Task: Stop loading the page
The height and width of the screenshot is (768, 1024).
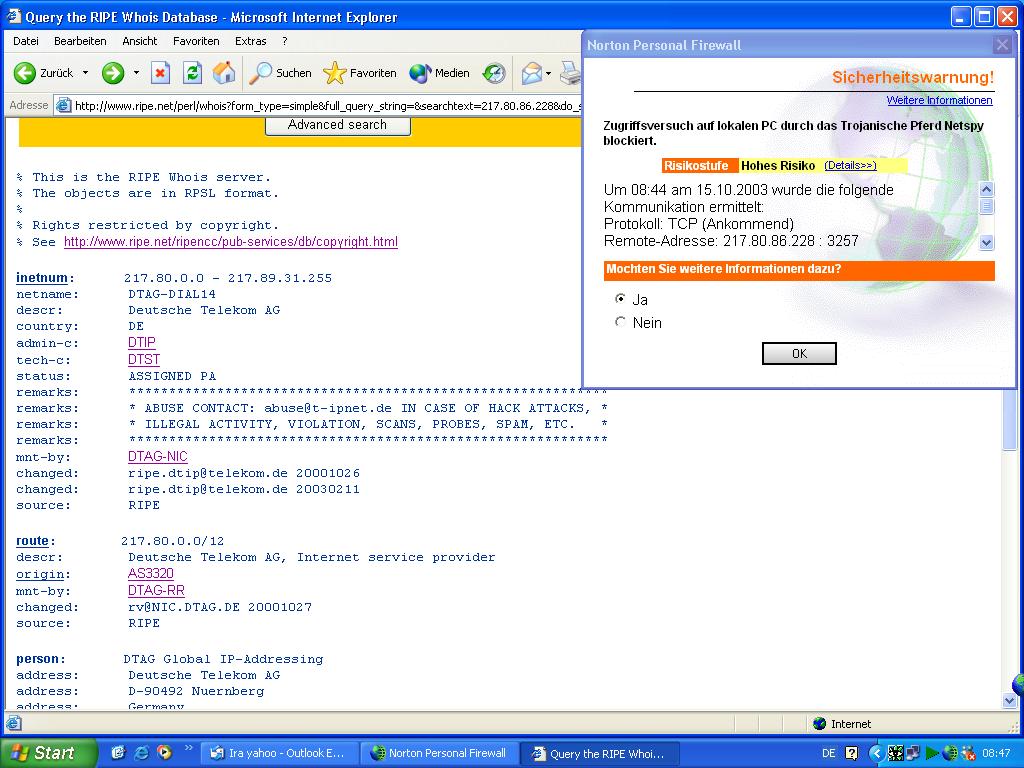Action: tap(160, 73)
